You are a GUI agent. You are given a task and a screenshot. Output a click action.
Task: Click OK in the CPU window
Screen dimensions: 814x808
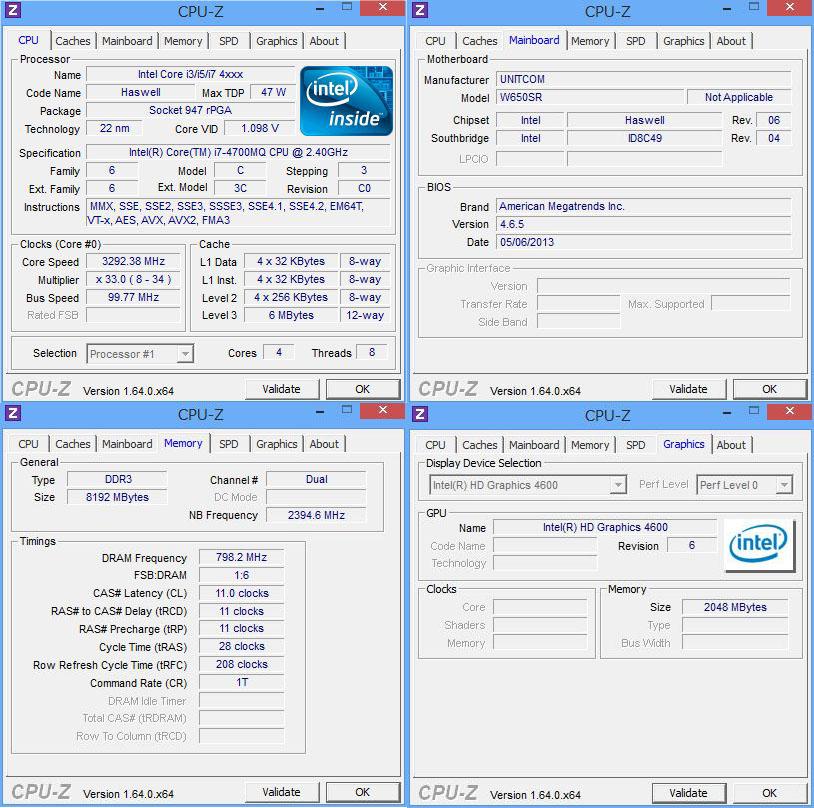point(362,389)
